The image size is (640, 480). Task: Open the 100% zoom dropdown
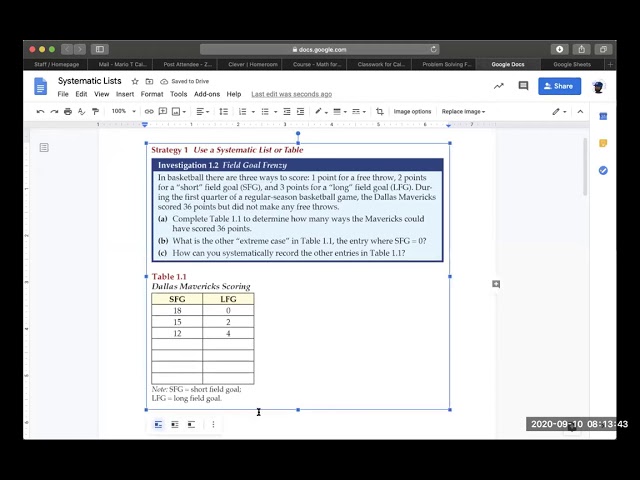123,111
